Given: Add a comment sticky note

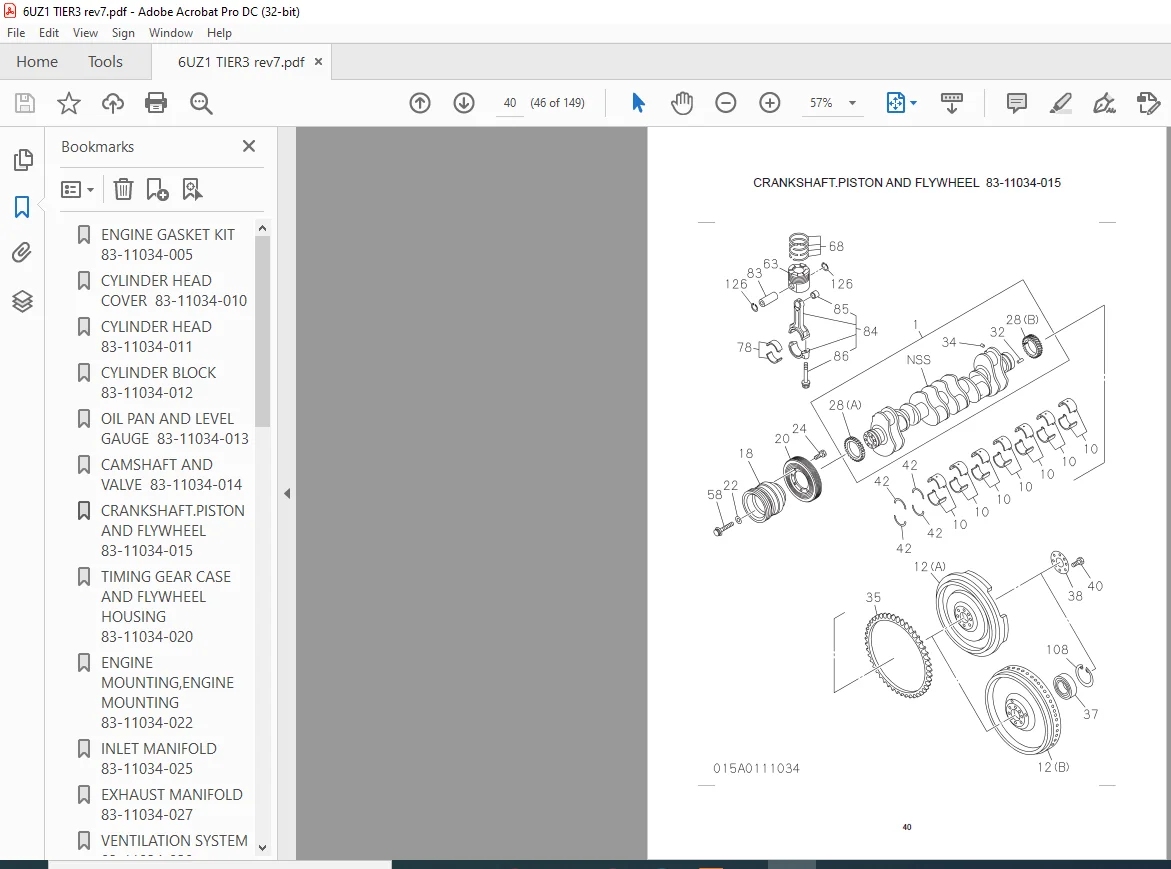Looking at the screenshot, I should tap(1016, 103).
